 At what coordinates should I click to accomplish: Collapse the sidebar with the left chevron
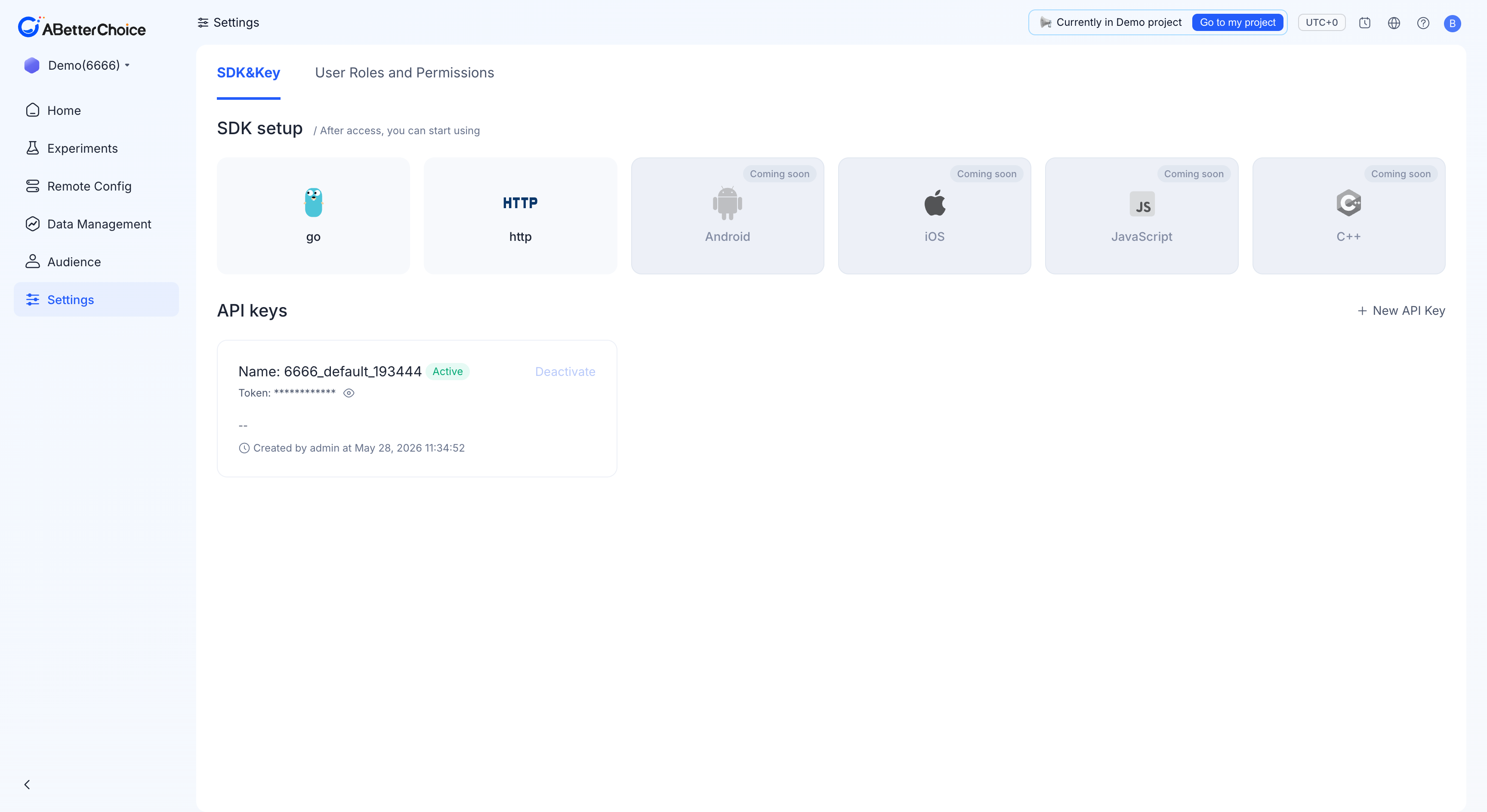click(27, 784)
